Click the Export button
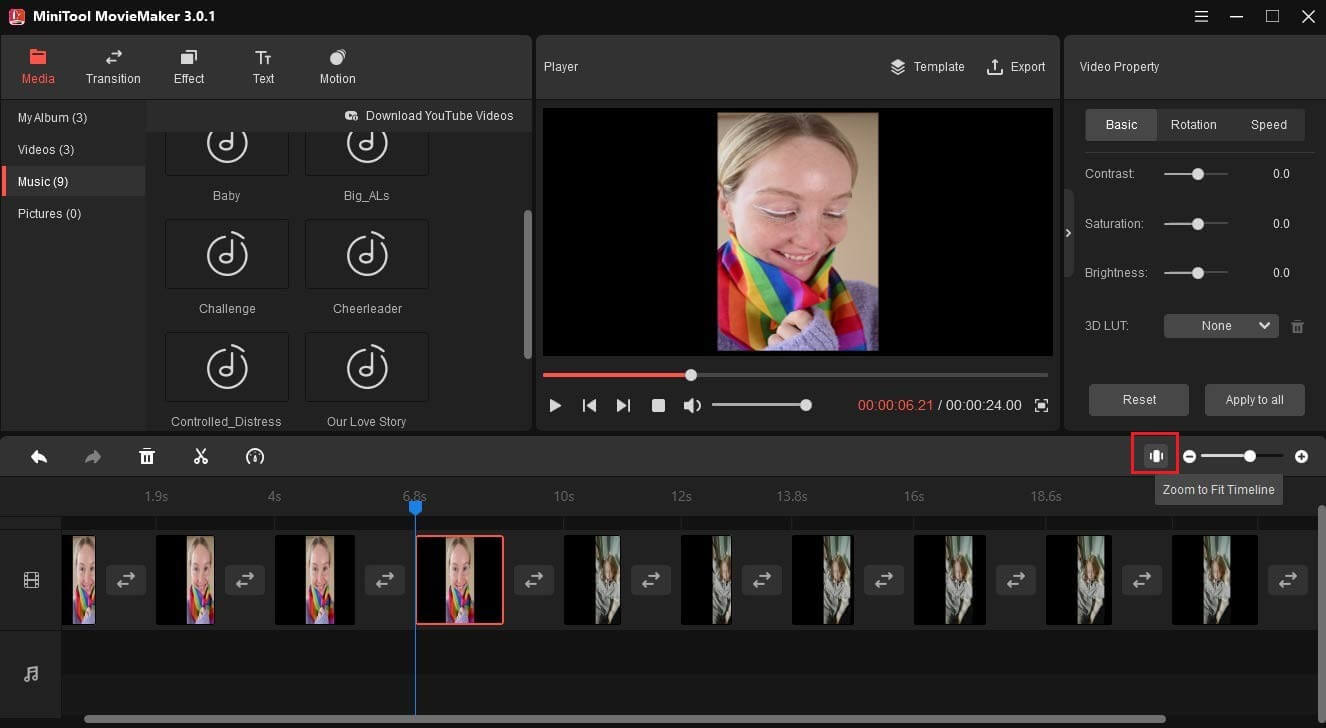The width and height of the screenshot is (1326, 728). coord(1016,66)
